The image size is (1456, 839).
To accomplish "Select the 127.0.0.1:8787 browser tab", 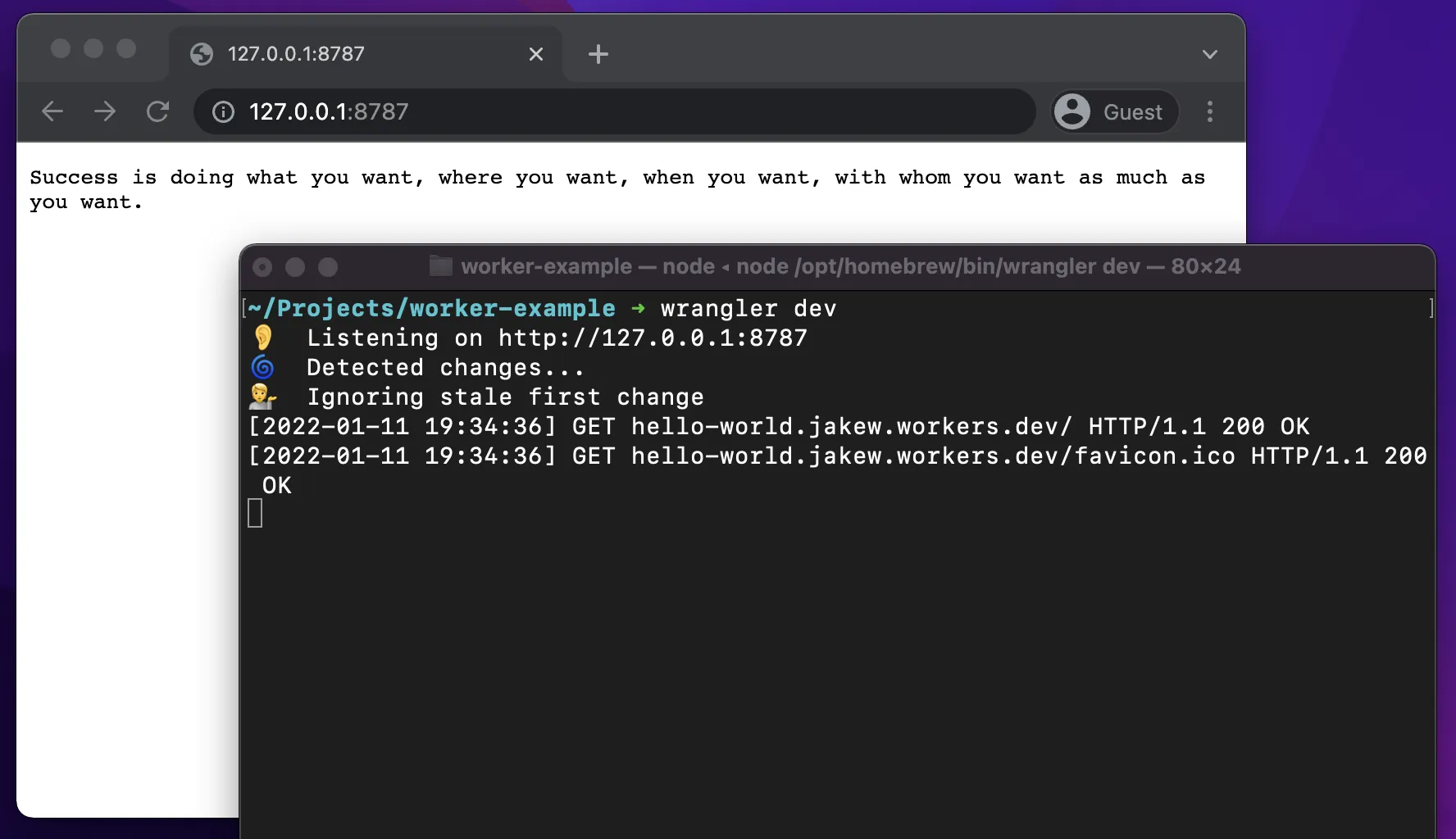I will [x=366, y=54].
